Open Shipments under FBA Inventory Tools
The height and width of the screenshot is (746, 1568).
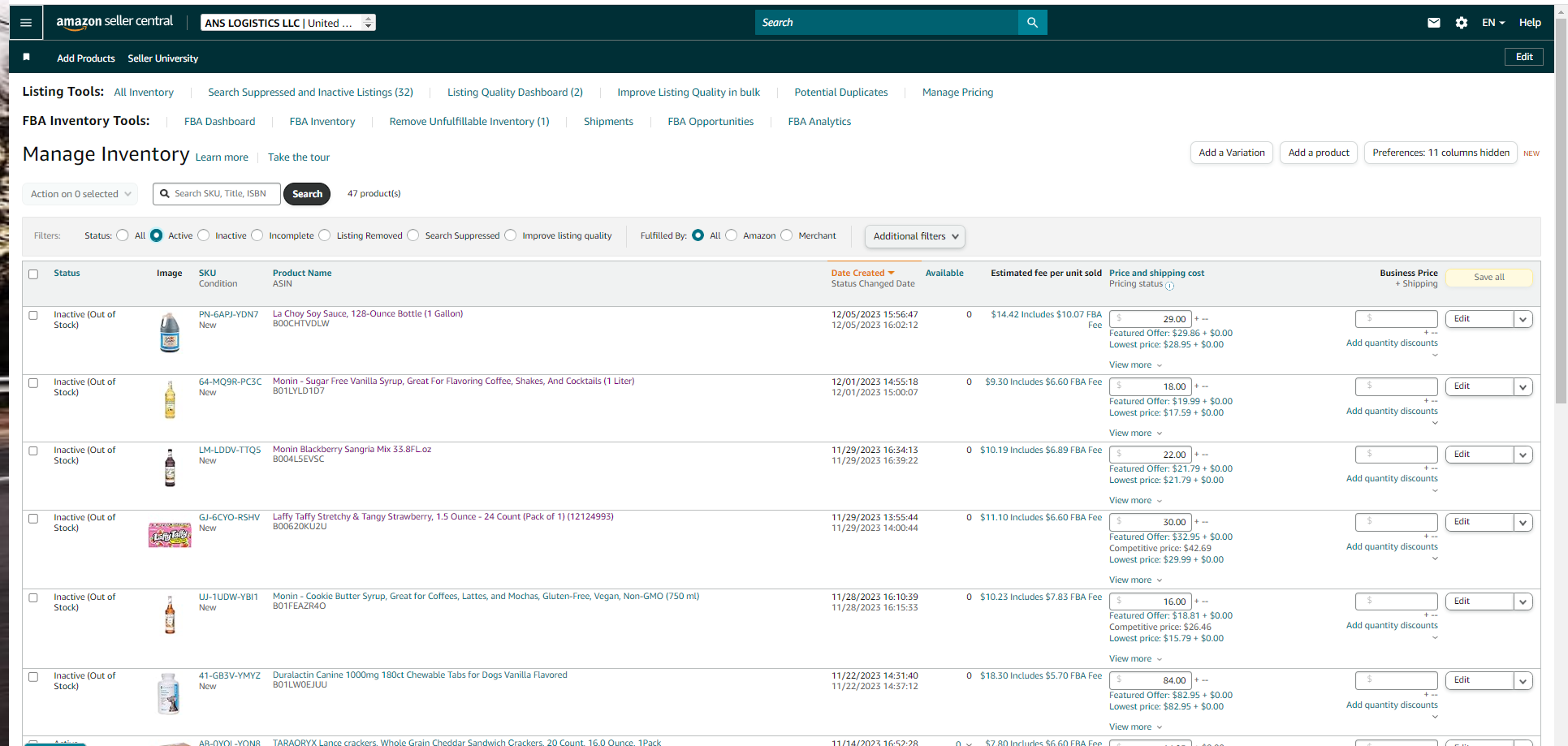click(608, 122)
